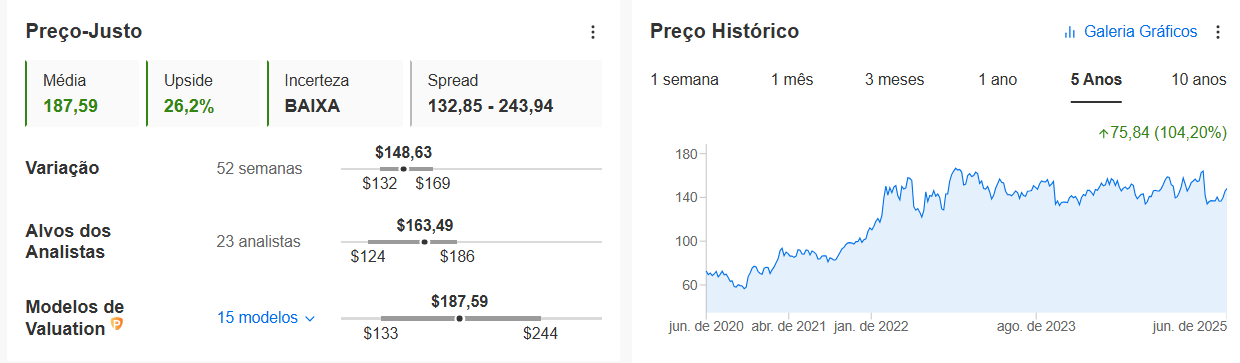Click the Modelos de Valuation range marker at $187,59
1240x363 pixels.
[459, 318]
